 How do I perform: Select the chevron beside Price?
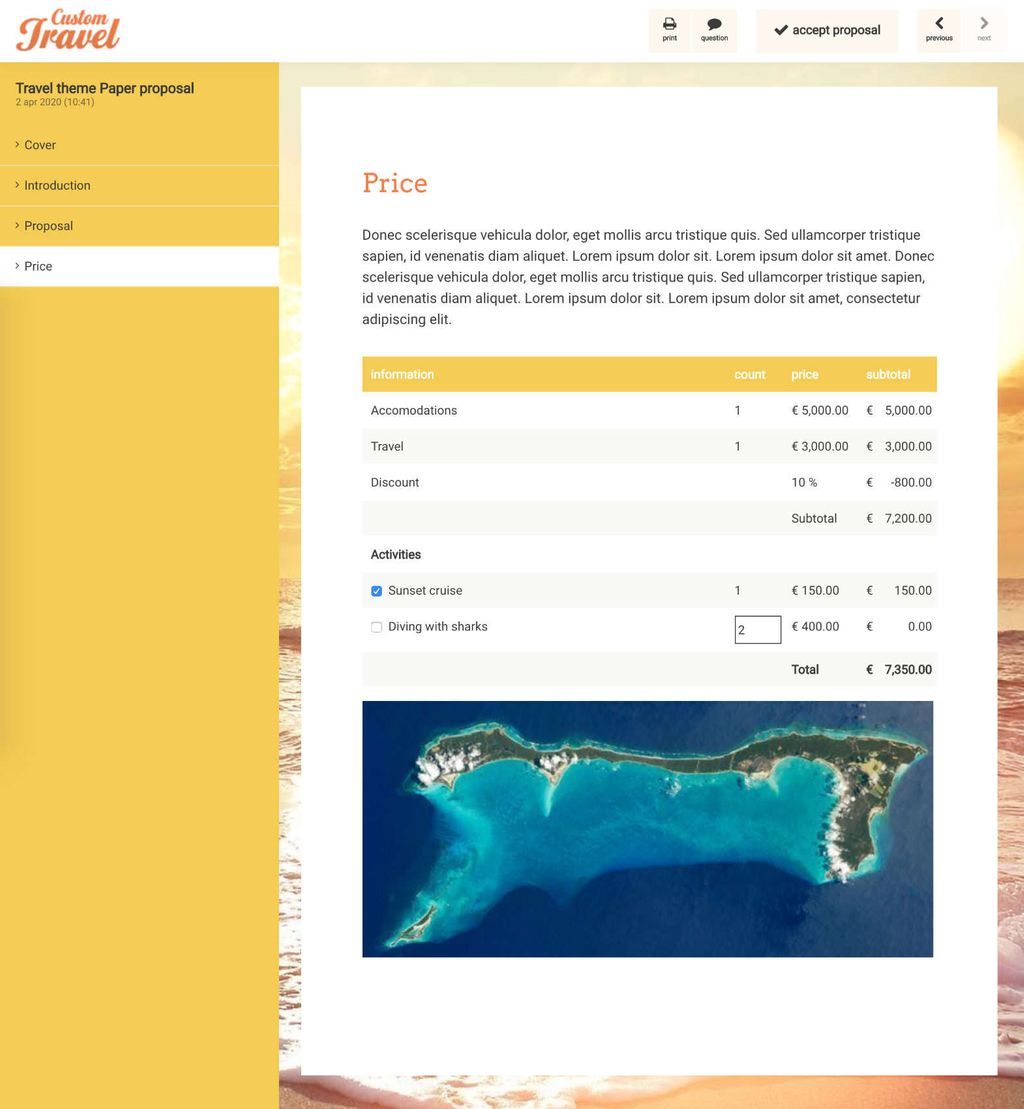pos(16,265)
